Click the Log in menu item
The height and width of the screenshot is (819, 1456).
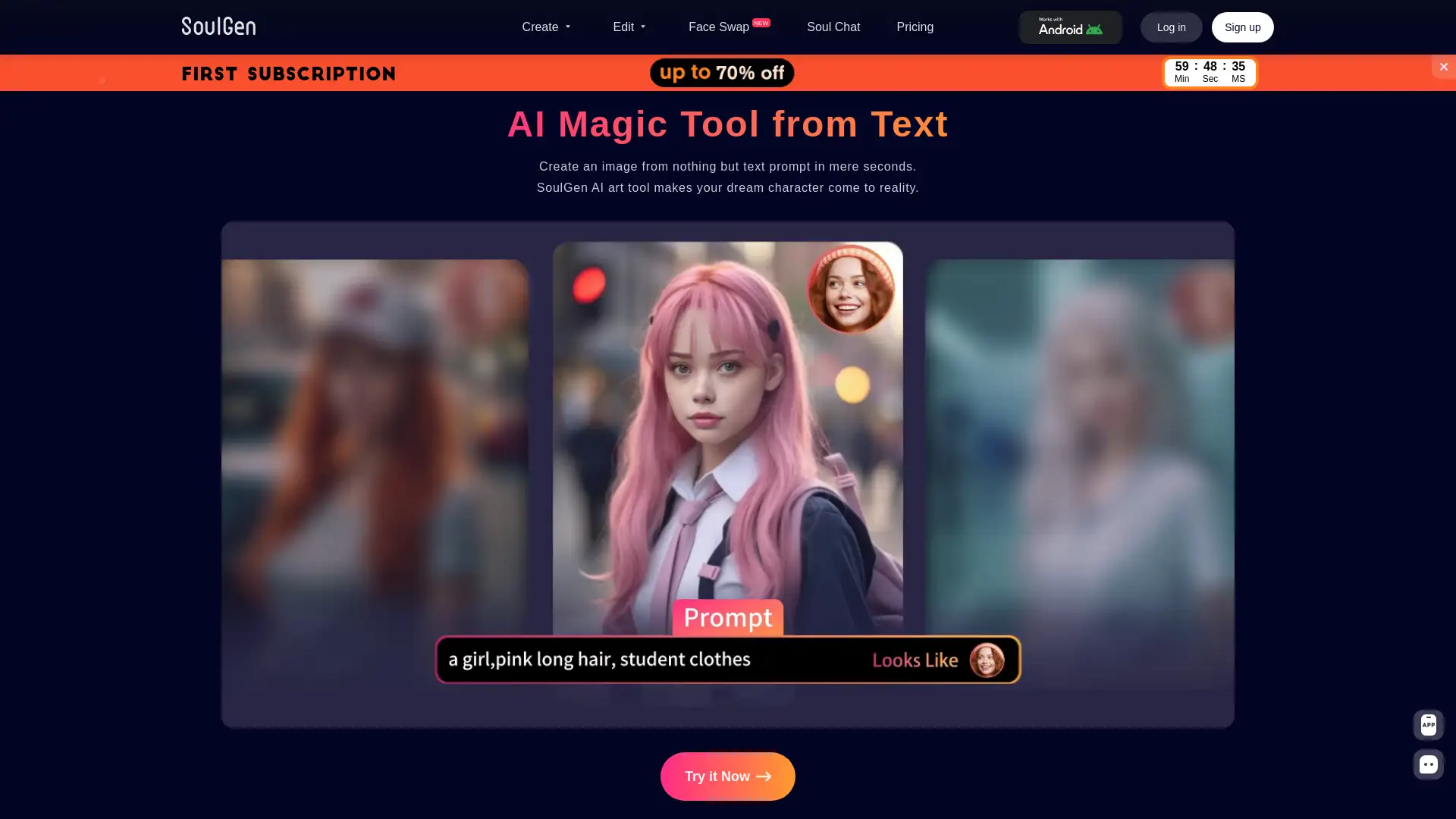pos(1171,27)
